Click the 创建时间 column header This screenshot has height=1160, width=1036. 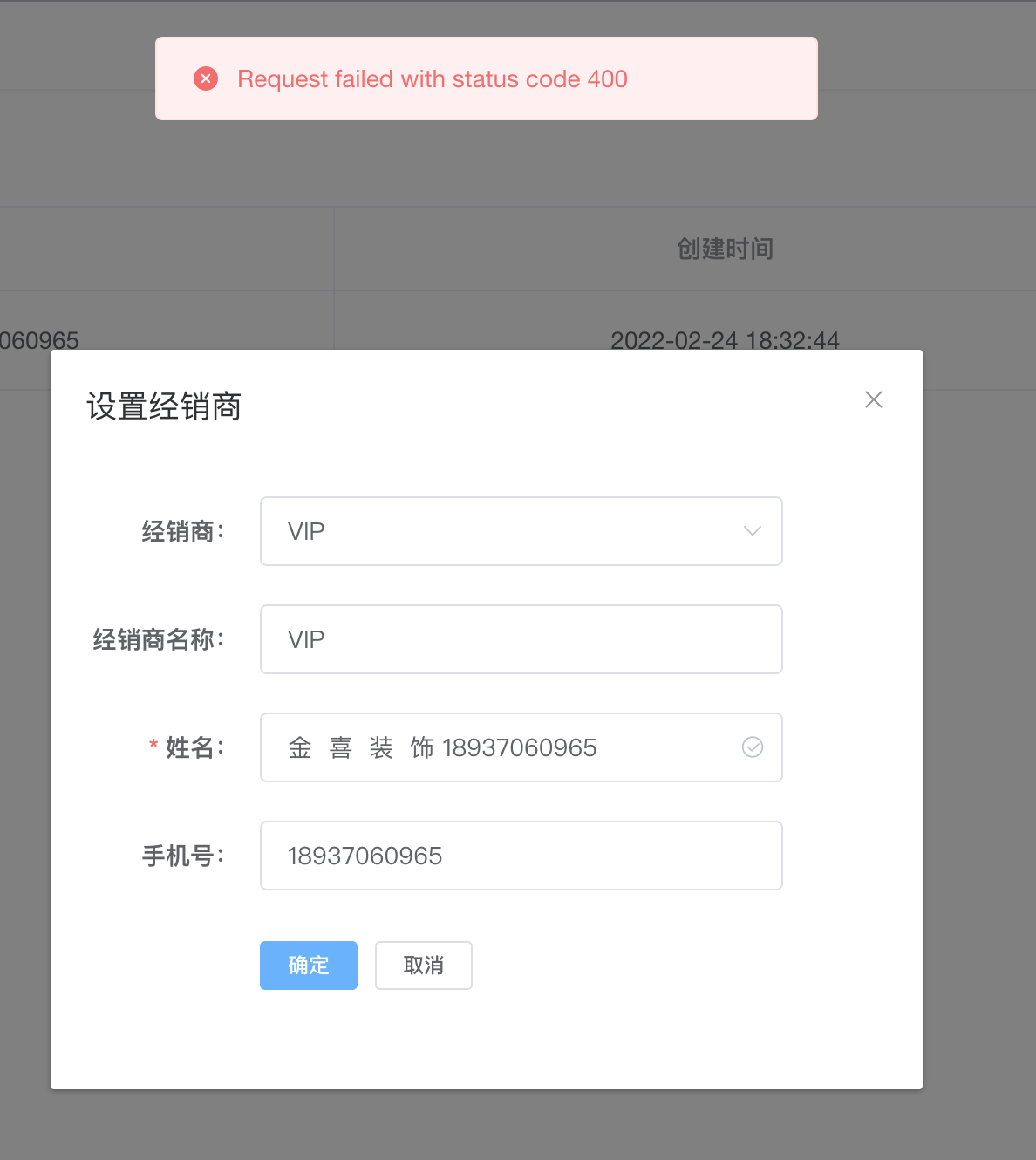pyautogui.click(x=725, y=249)
